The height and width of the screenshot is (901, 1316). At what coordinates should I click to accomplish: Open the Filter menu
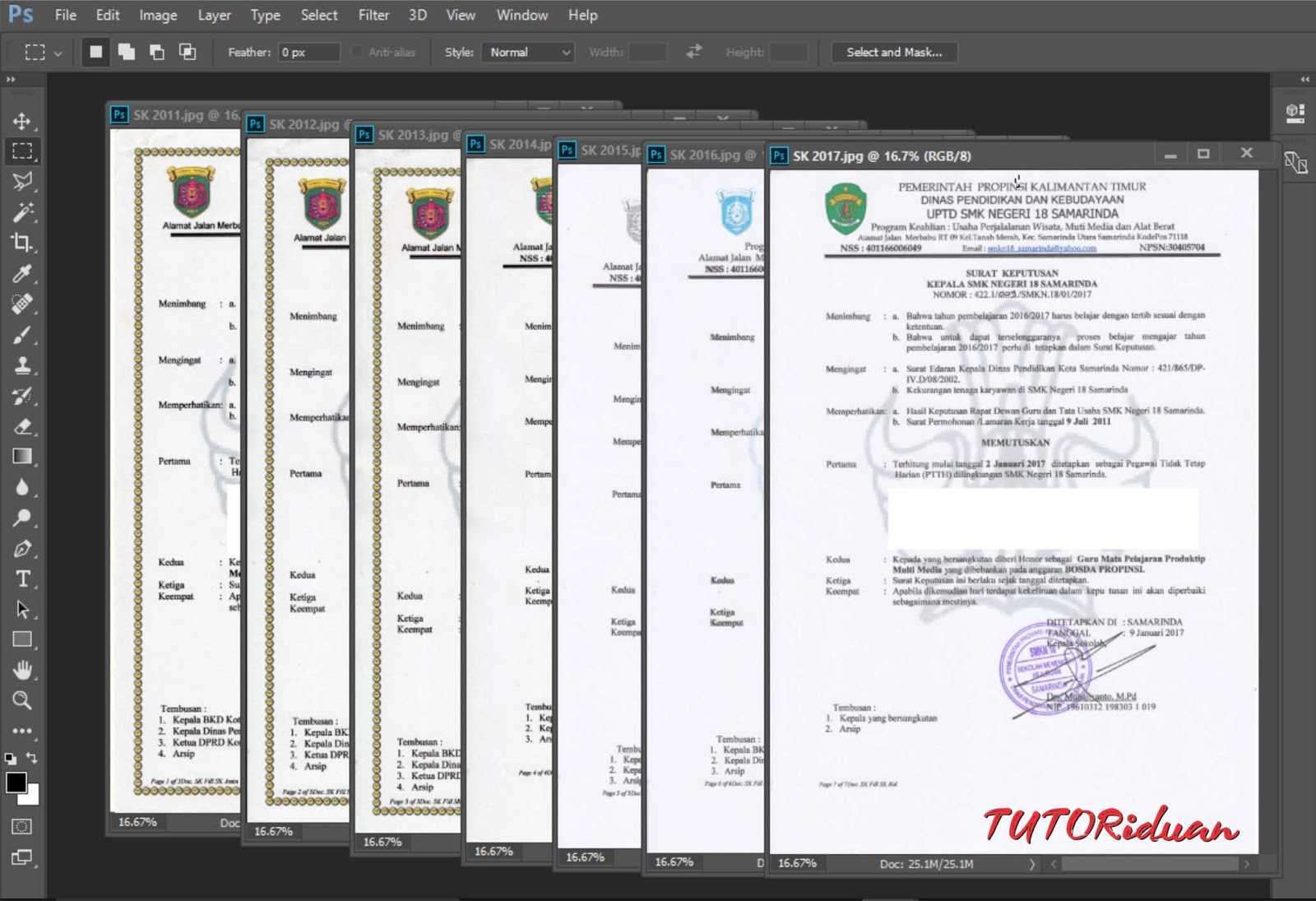(374, 15)
